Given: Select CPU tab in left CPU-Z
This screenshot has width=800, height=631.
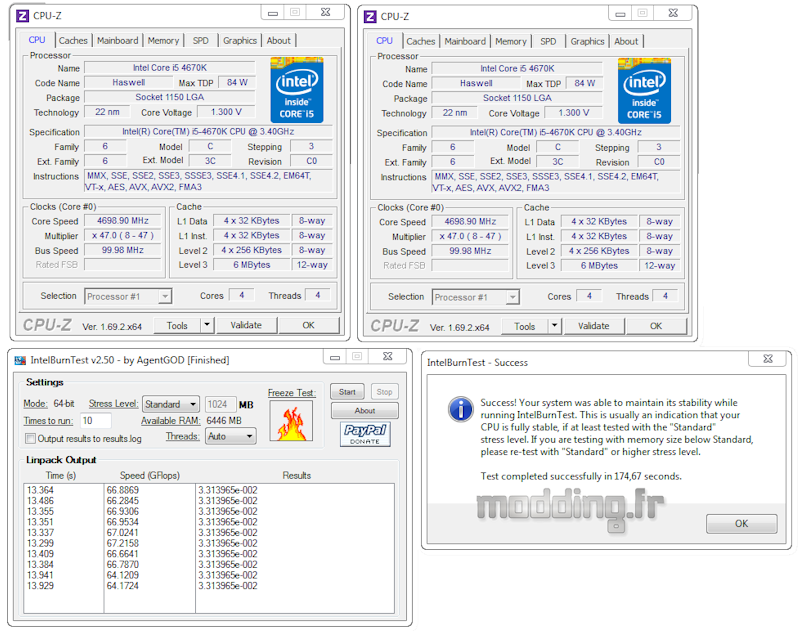Looking at the screenshot, I should point(37,40).
